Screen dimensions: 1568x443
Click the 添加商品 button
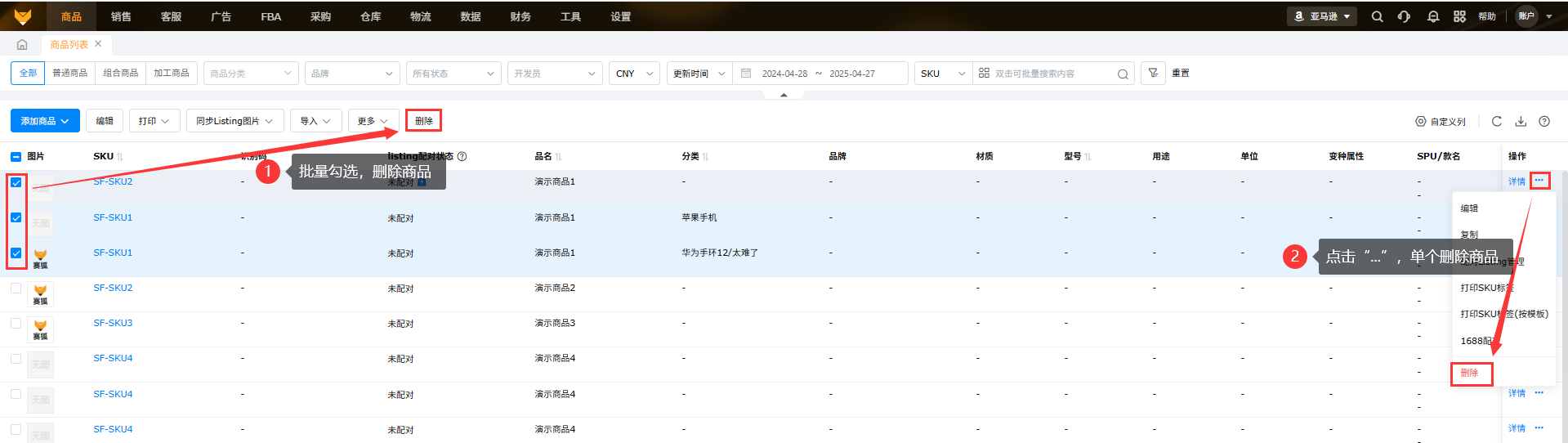click(x=45, y=121)
